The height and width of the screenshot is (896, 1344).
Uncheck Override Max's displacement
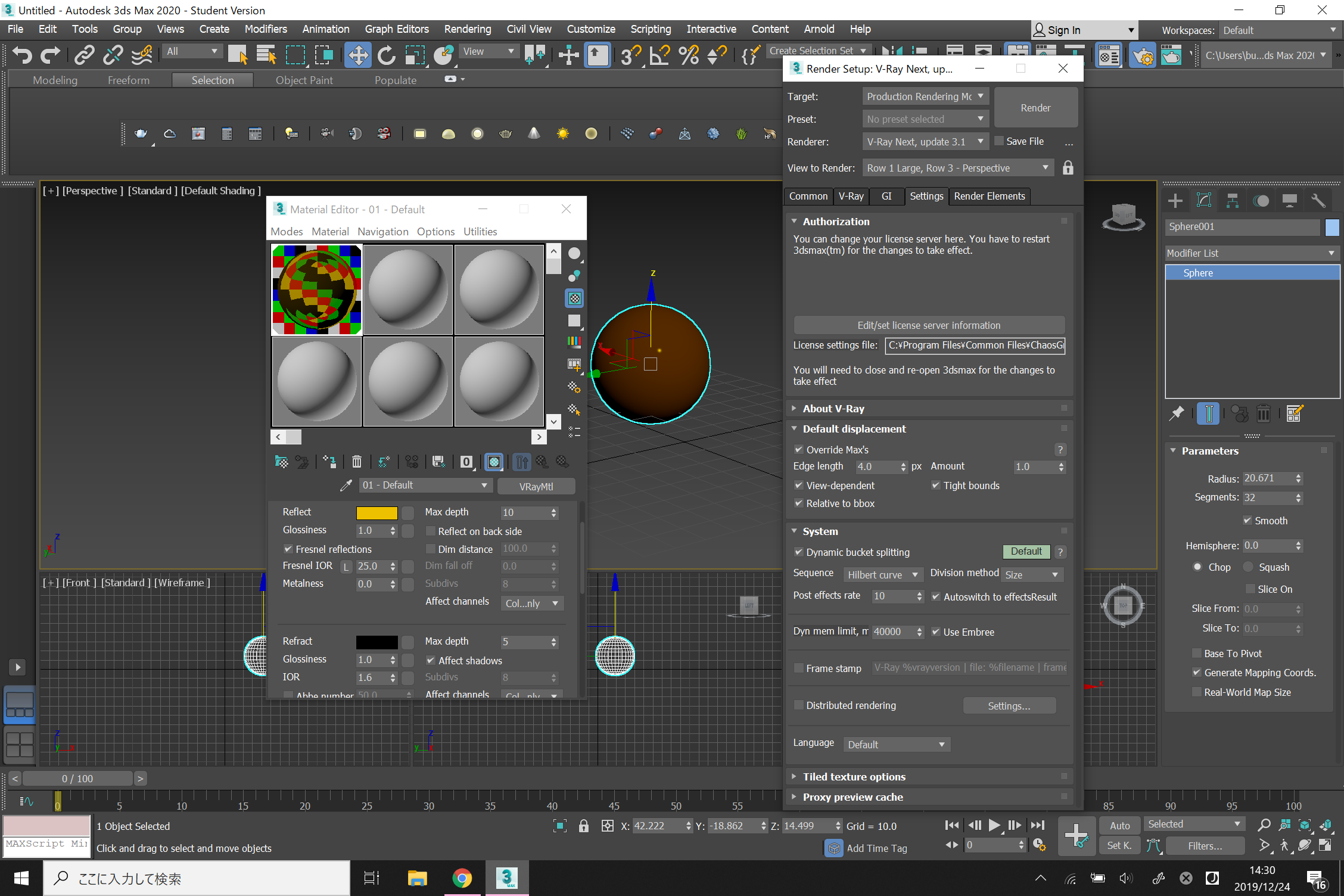coord(799,450)
